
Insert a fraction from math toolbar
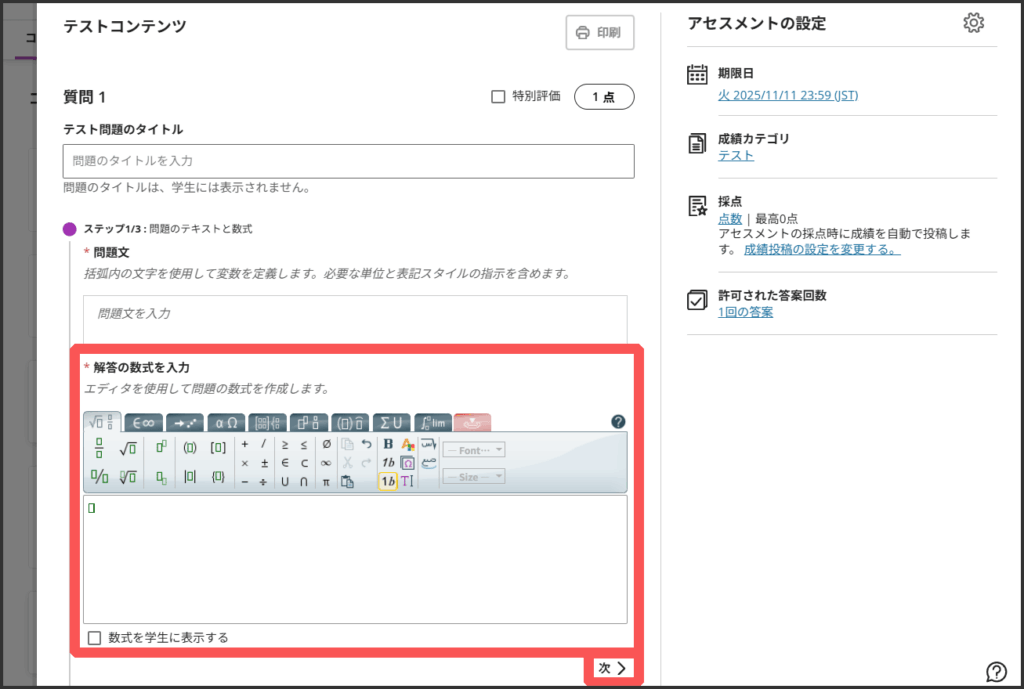click(99, 446)
